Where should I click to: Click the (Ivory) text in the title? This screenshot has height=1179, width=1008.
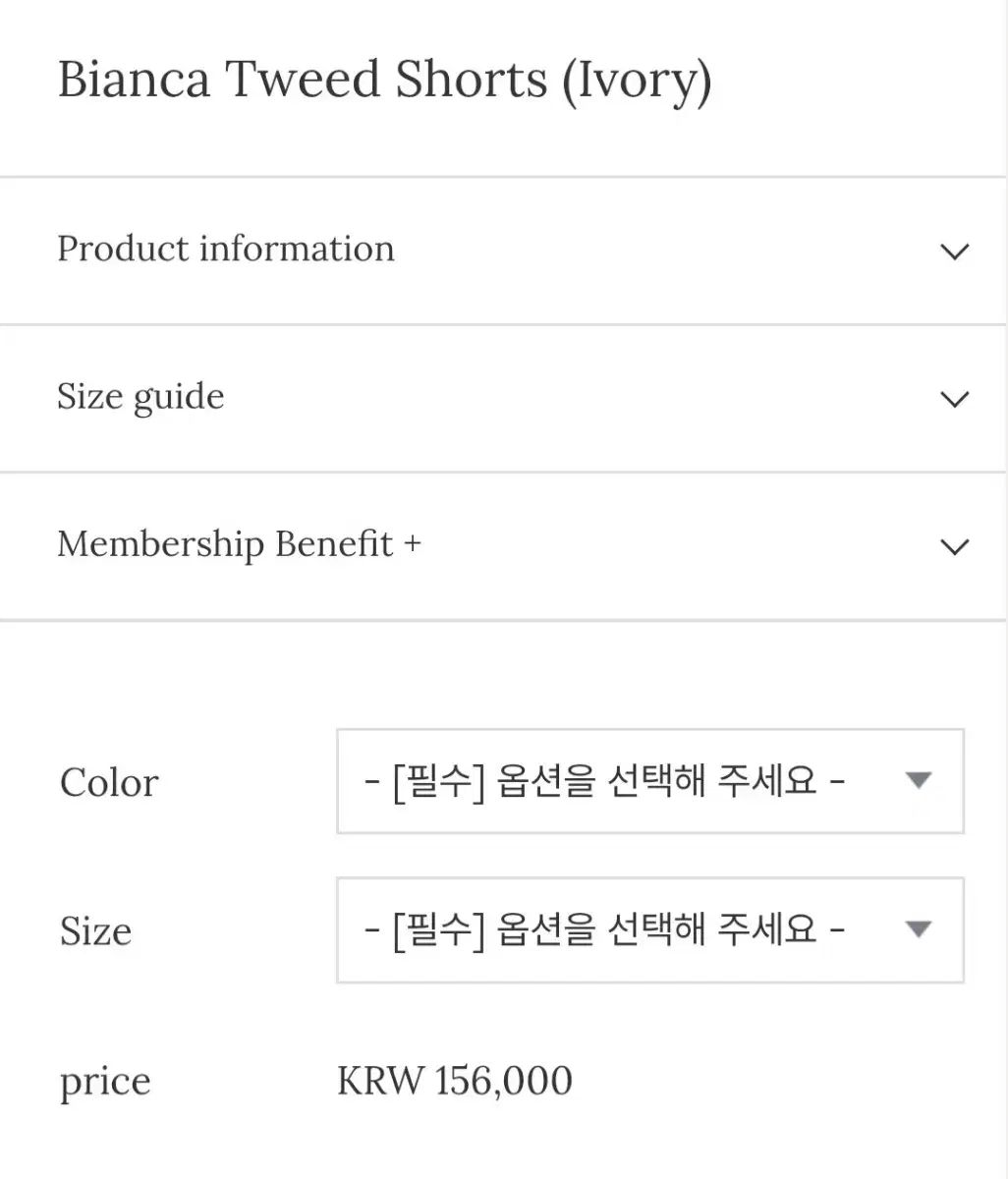637,81
